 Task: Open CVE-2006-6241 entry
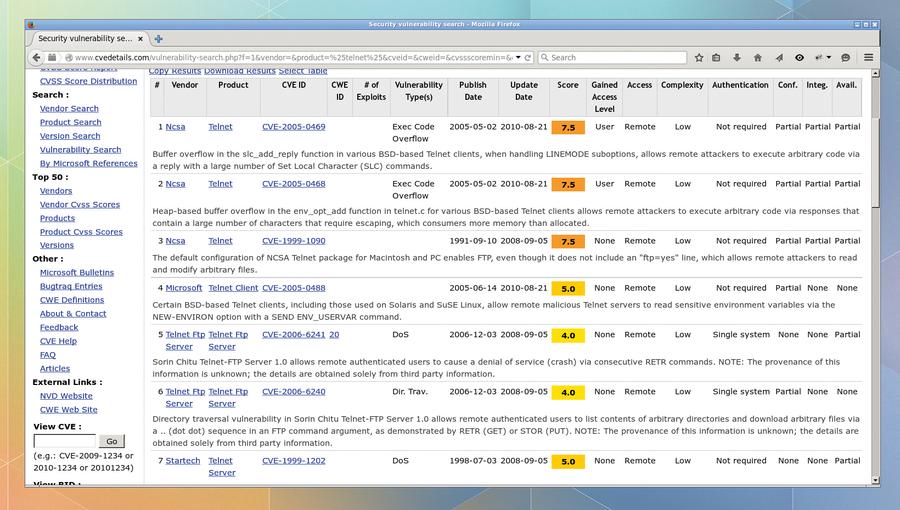293,334
